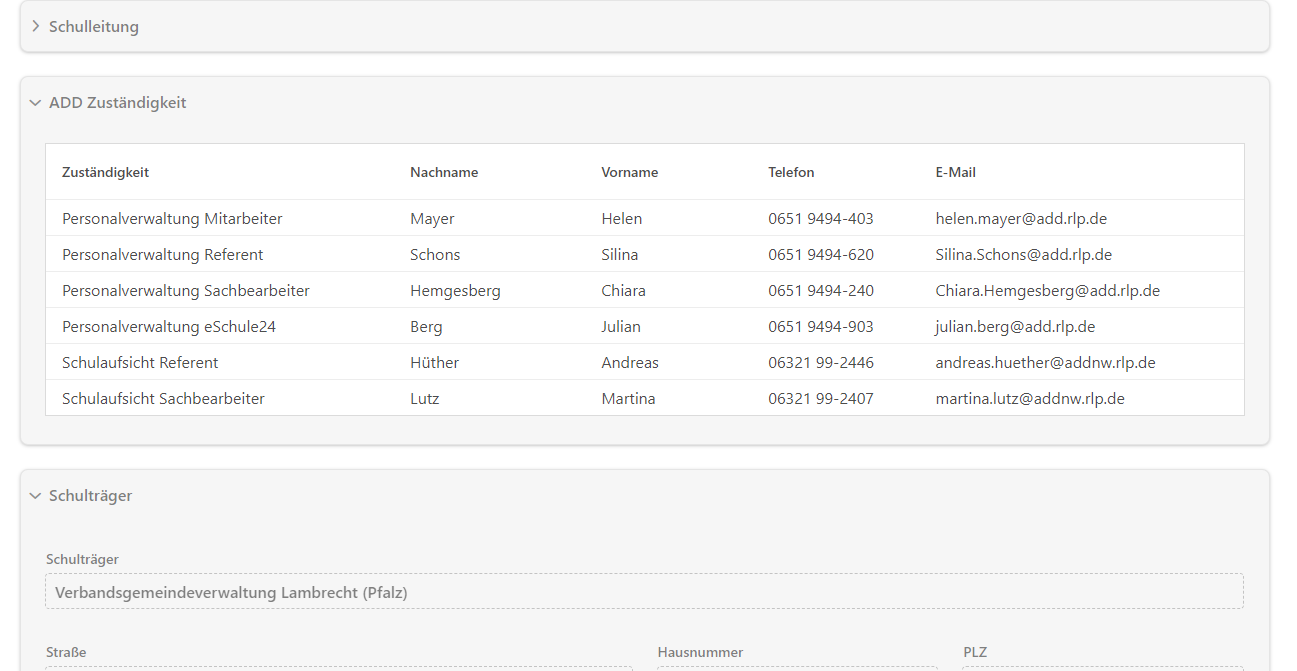This screenshot has width=1297, height=671.
Task: Click email martina.lutz@addnw.rlp.de
Action: pyautogui.click(x=1030, y=399)
